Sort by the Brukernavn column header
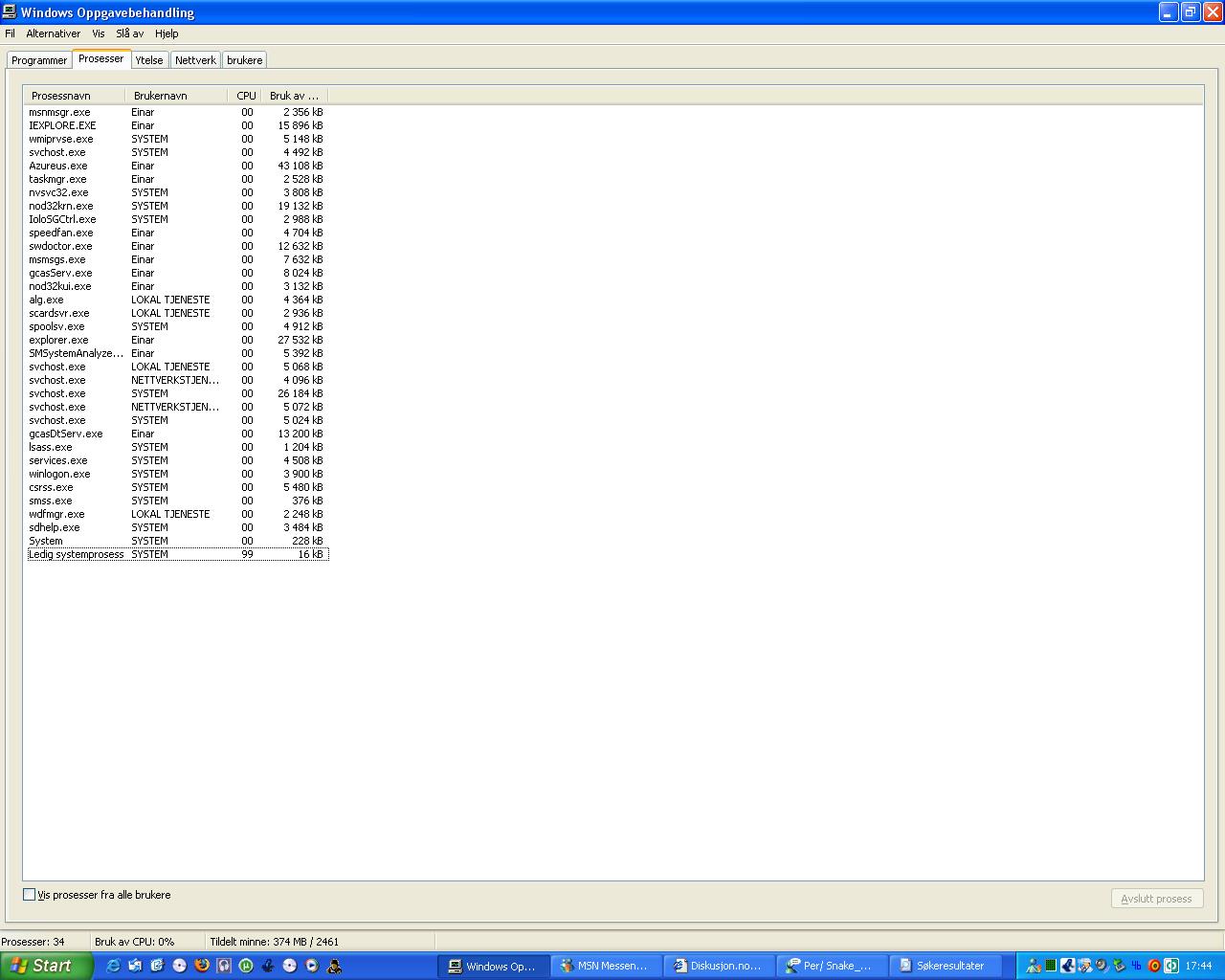The image size is (1225, 980). pyautogui.click(x=177, y=96)
